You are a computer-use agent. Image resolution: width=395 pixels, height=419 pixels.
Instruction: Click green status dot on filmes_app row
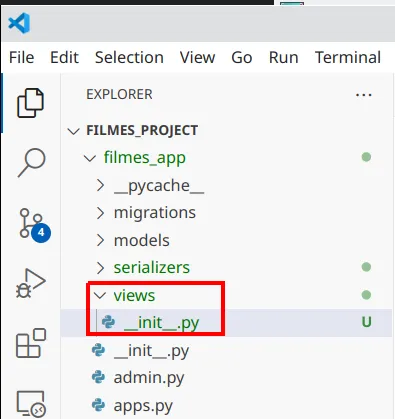tap(366, 157)
